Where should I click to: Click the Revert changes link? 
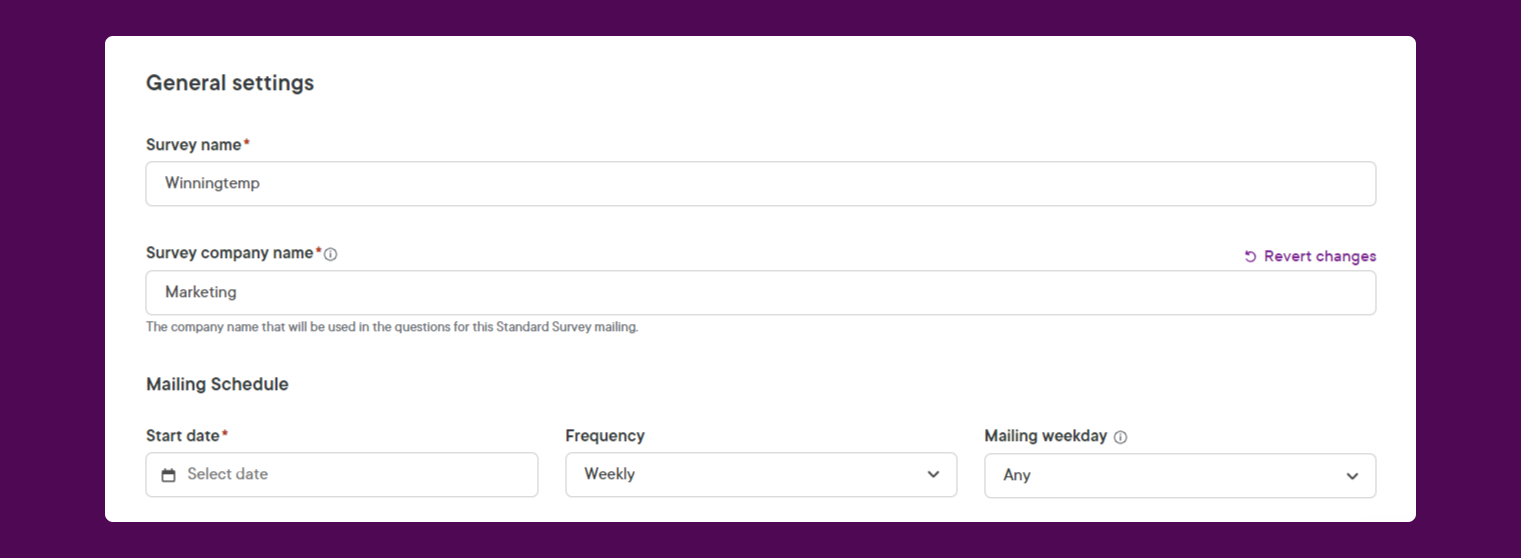point(1310,256)
